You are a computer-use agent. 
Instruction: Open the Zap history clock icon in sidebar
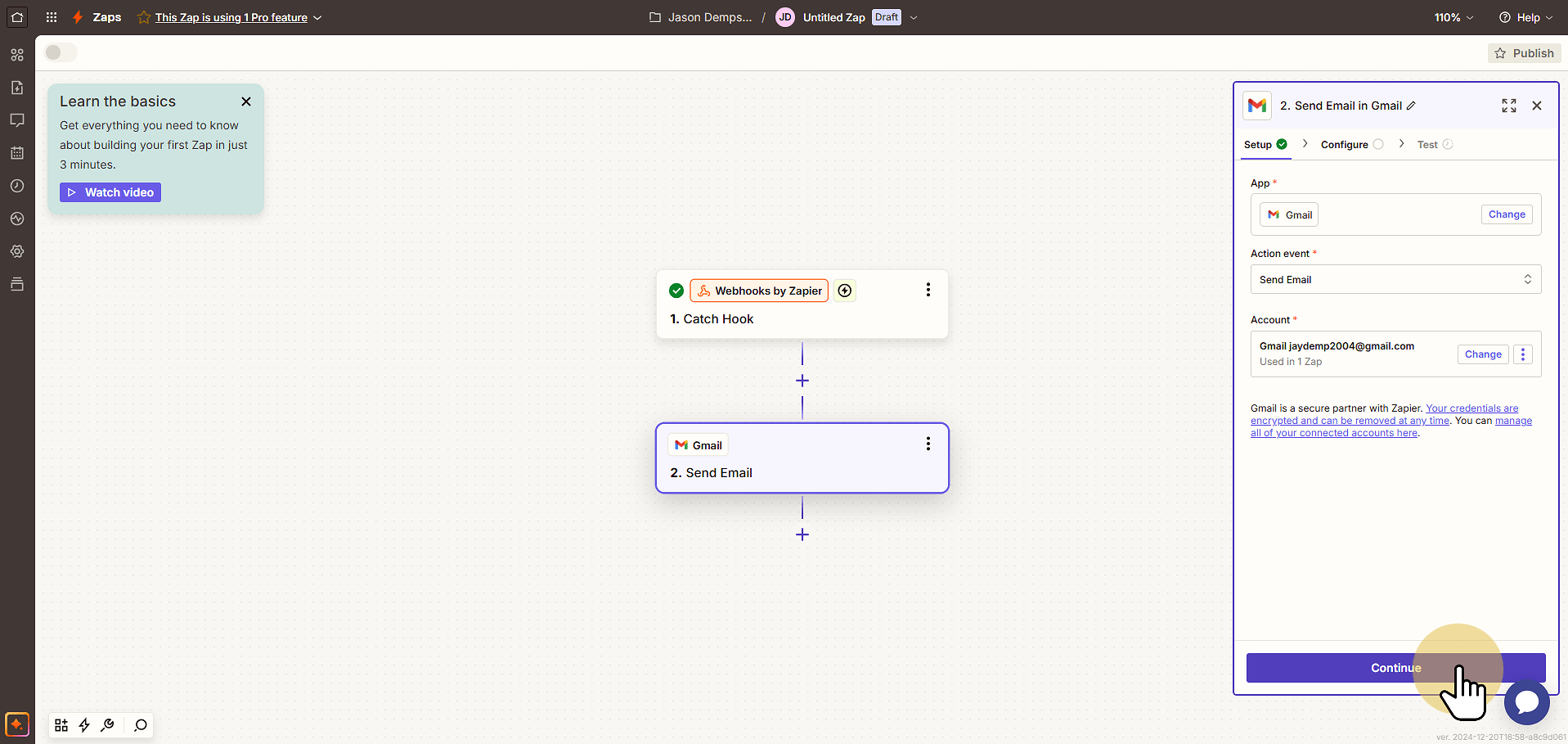[17, 186]
